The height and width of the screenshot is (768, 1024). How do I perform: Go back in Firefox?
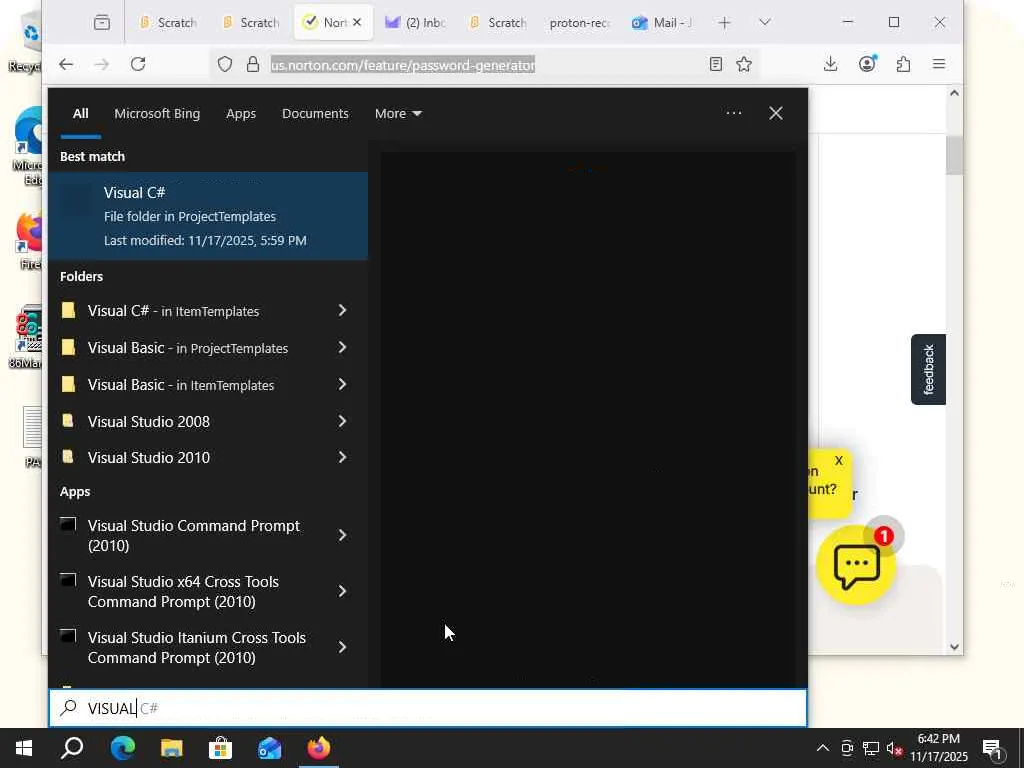pyautogui.click(x=66, y=64)
